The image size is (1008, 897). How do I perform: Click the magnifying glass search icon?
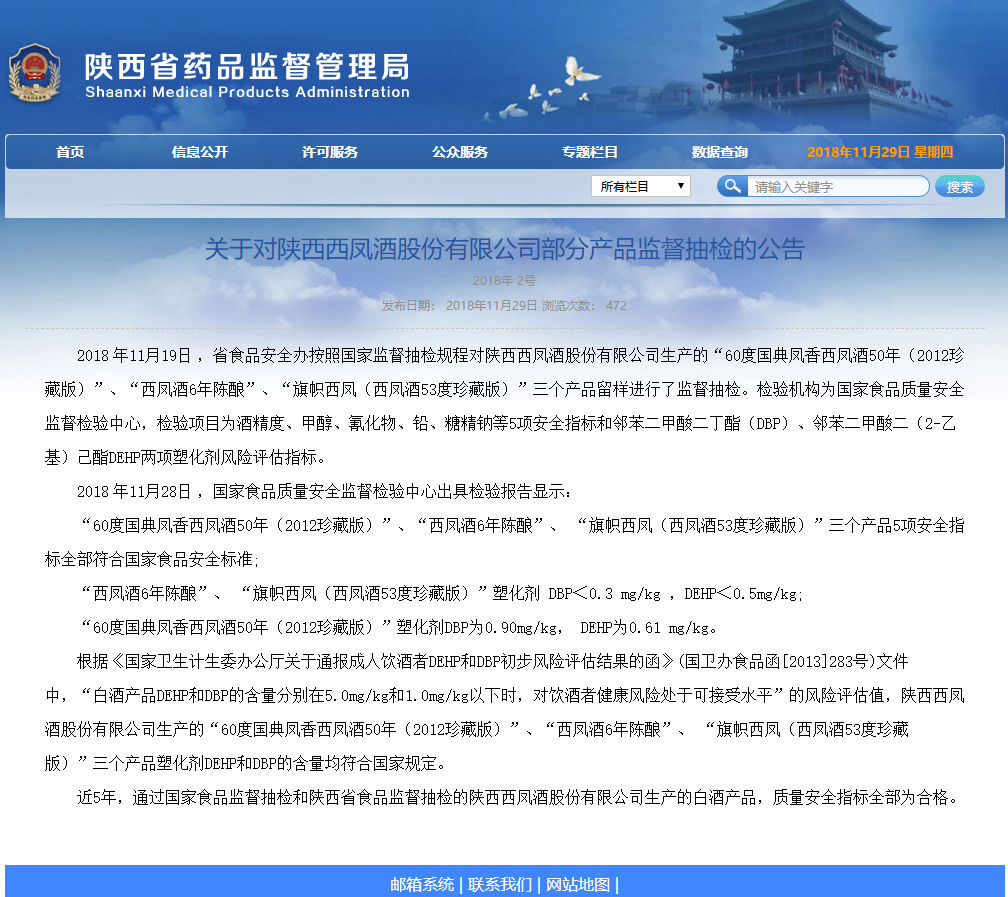click(x=732, y=186)
